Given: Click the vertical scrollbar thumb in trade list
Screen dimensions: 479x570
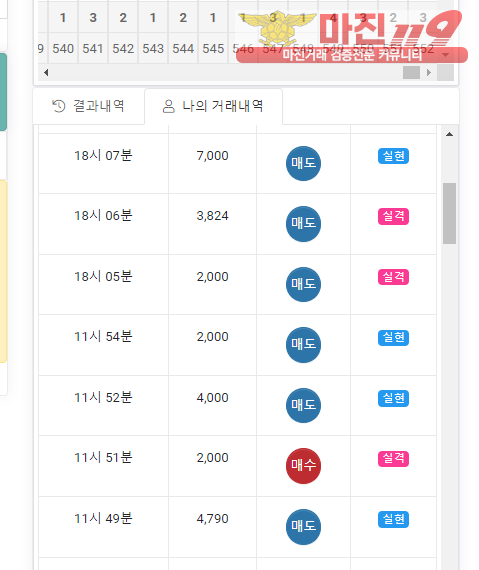Looking at the screenshot, I should (450, 213).
